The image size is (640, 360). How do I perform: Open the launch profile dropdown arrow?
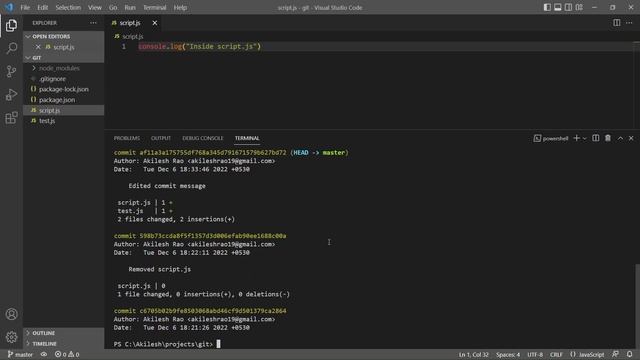coord(584,139)
